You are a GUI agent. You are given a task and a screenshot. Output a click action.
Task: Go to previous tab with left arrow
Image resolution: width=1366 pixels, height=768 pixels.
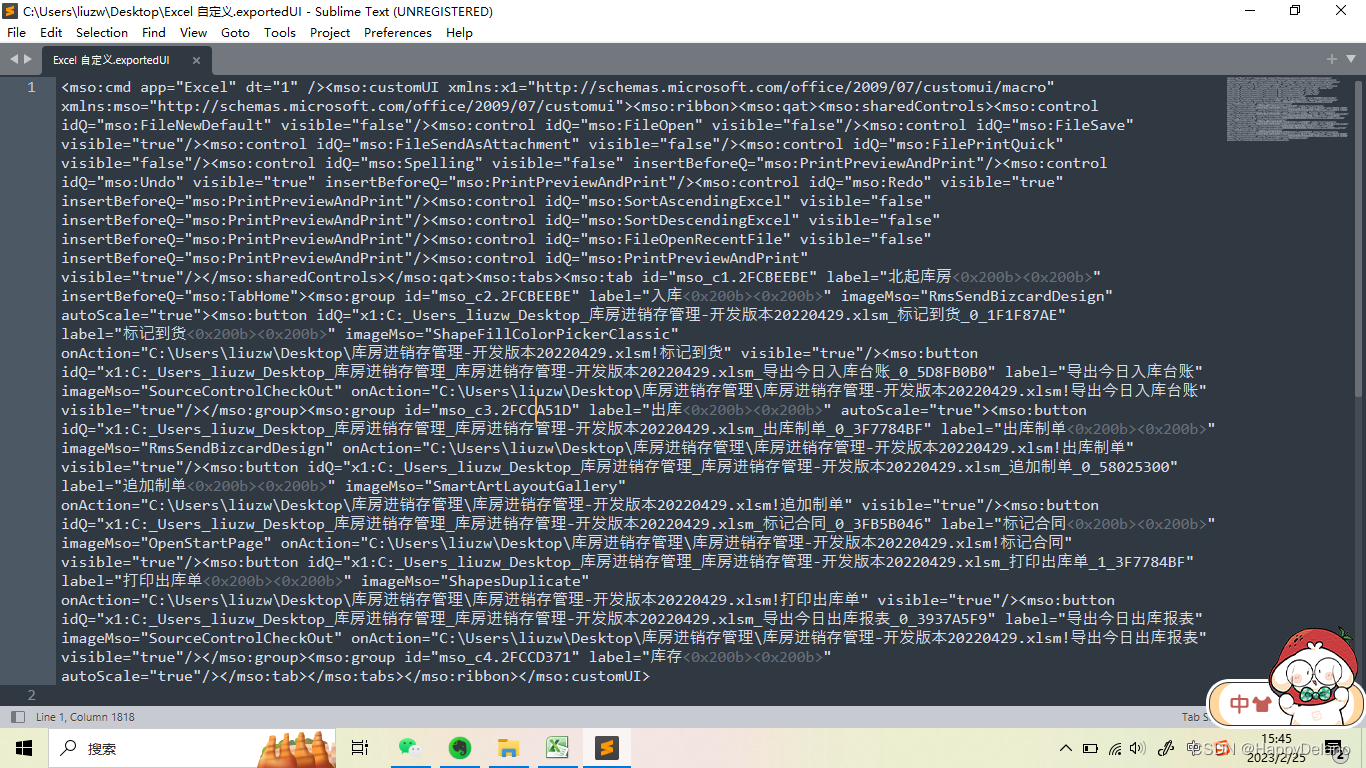click(13, 59)
